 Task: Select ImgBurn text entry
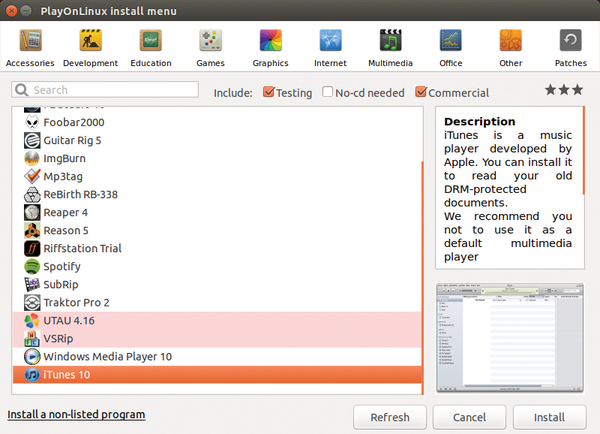point(64,158)
